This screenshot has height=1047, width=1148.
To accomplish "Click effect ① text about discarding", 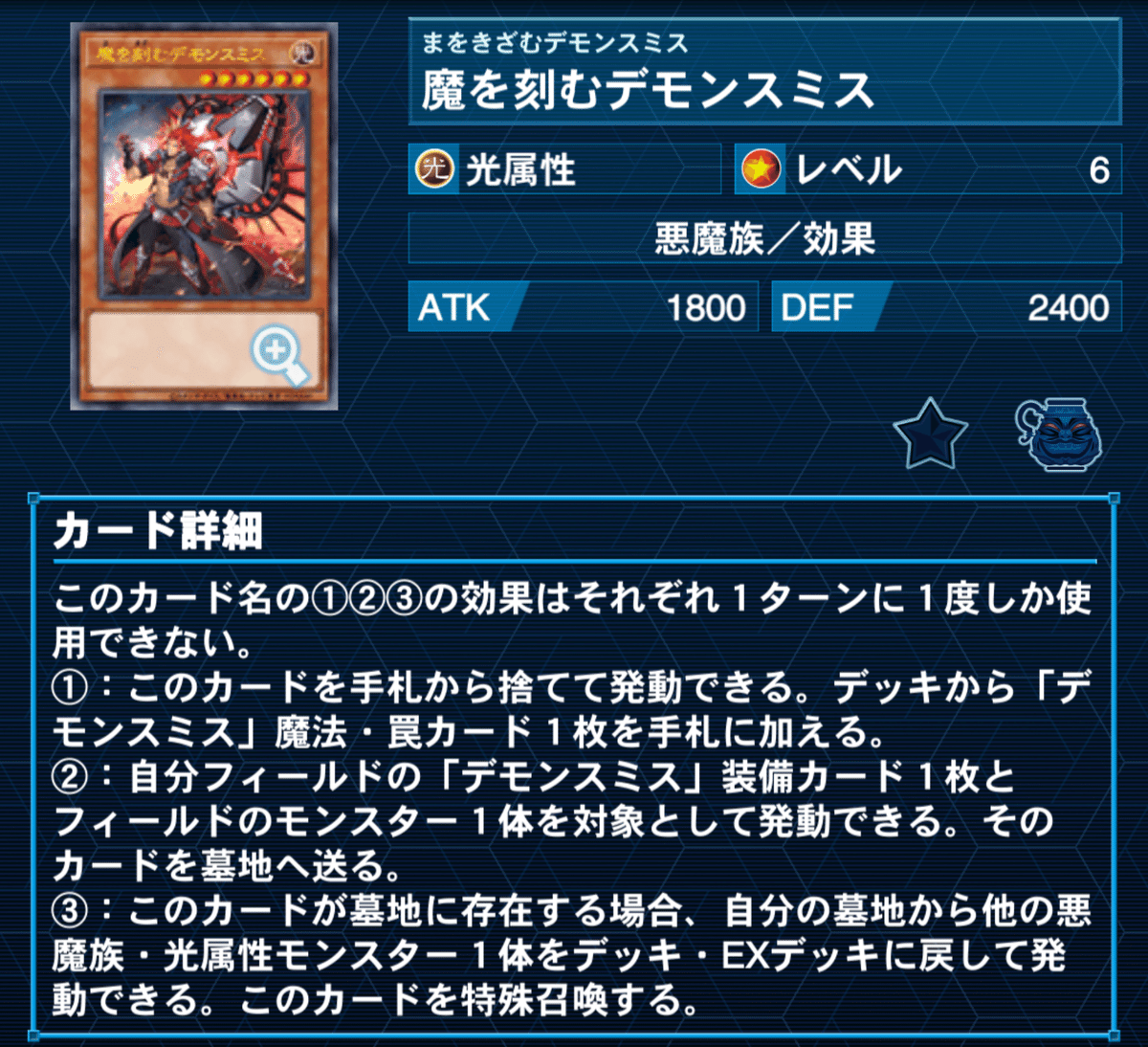I will pyautogui.click(x=572, y=709).
